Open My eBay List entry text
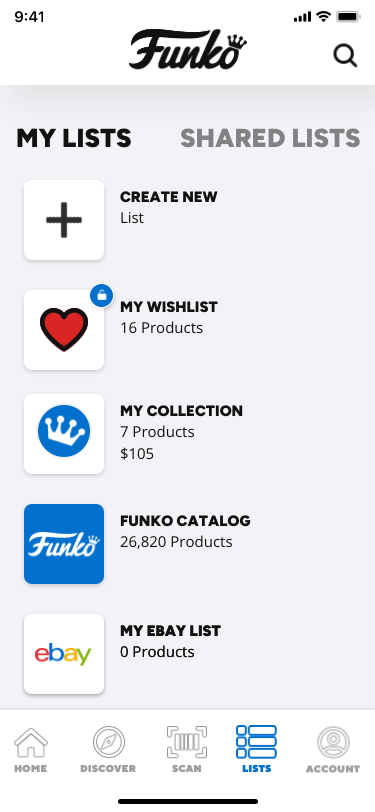Screen dimensions: 375x812 [x=170, y=641]
